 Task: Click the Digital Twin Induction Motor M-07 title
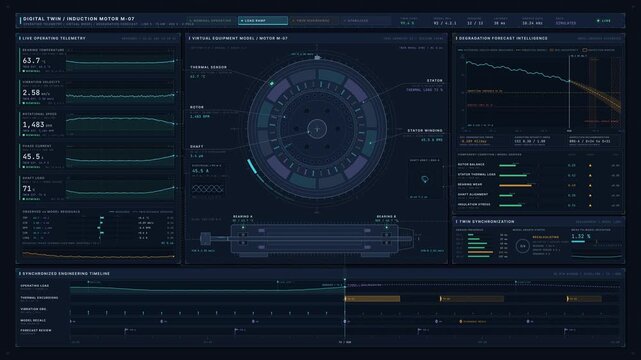pos(78,19)
